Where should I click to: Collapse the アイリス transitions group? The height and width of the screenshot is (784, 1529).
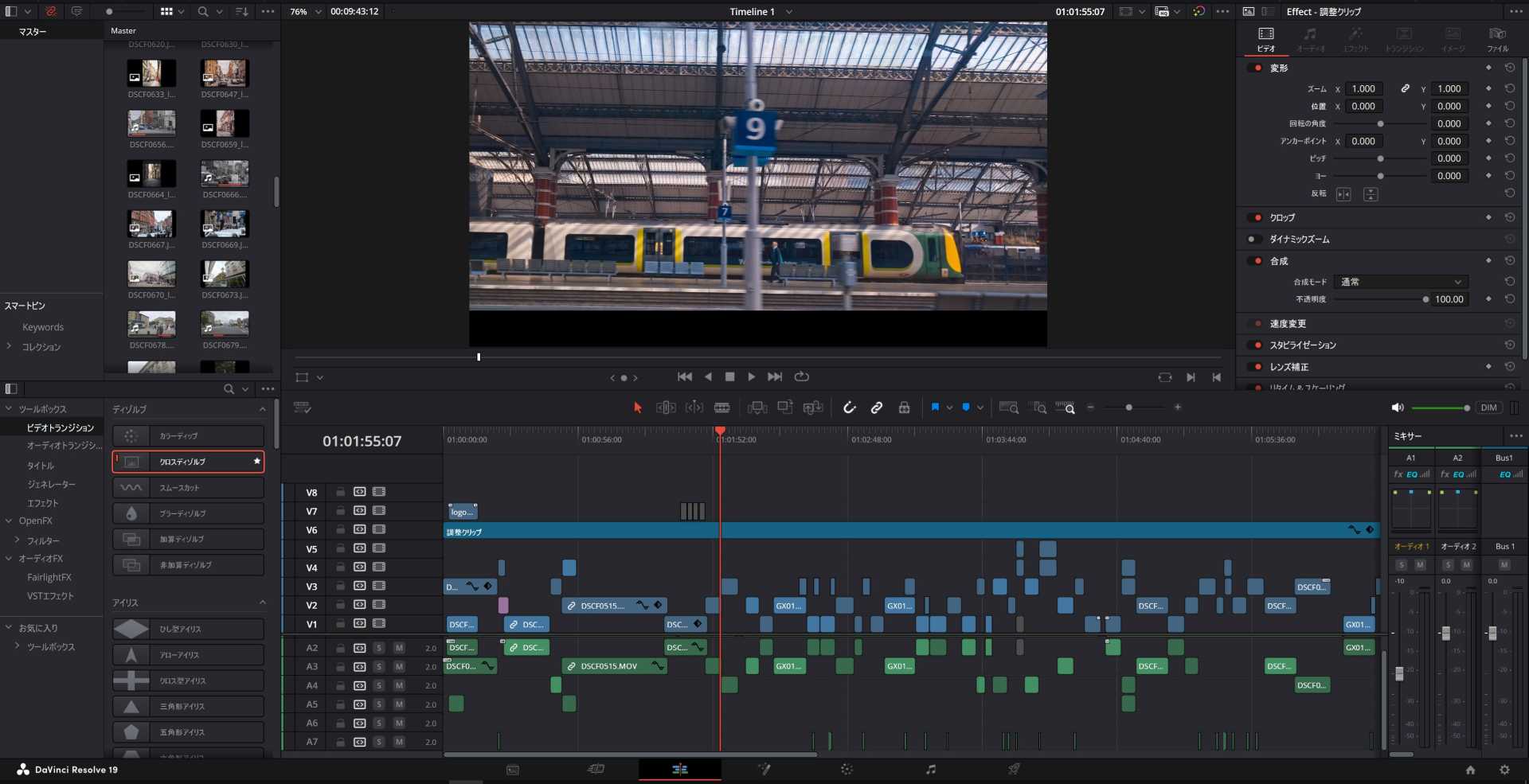point(262,603)
